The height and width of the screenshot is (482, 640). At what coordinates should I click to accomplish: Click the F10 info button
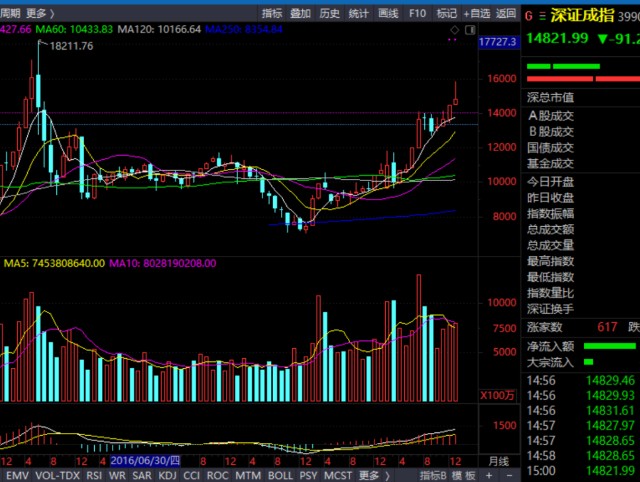[x=418, y=13]
